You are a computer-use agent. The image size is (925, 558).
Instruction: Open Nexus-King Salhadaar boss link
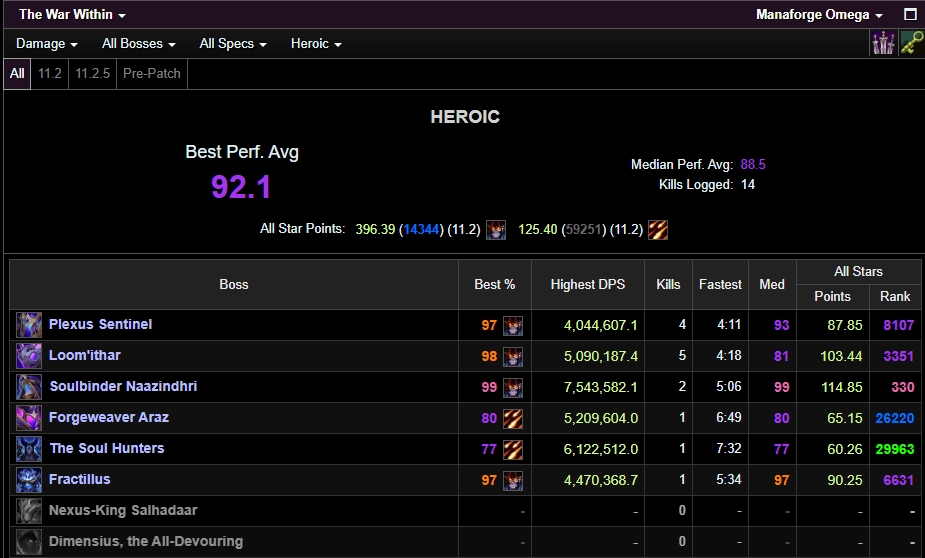pyautogui.click(x=123, y=510)
